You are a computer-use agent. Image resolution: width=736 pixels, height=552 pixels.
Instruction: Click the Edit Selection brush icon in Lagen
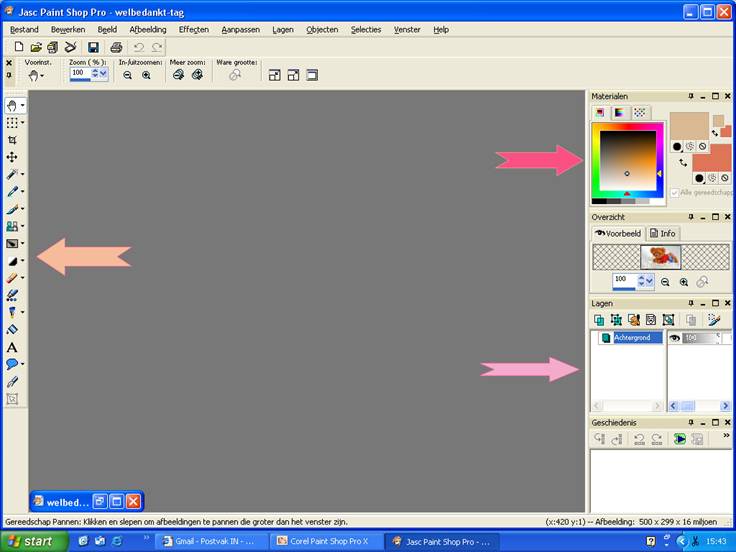(714, 320)
